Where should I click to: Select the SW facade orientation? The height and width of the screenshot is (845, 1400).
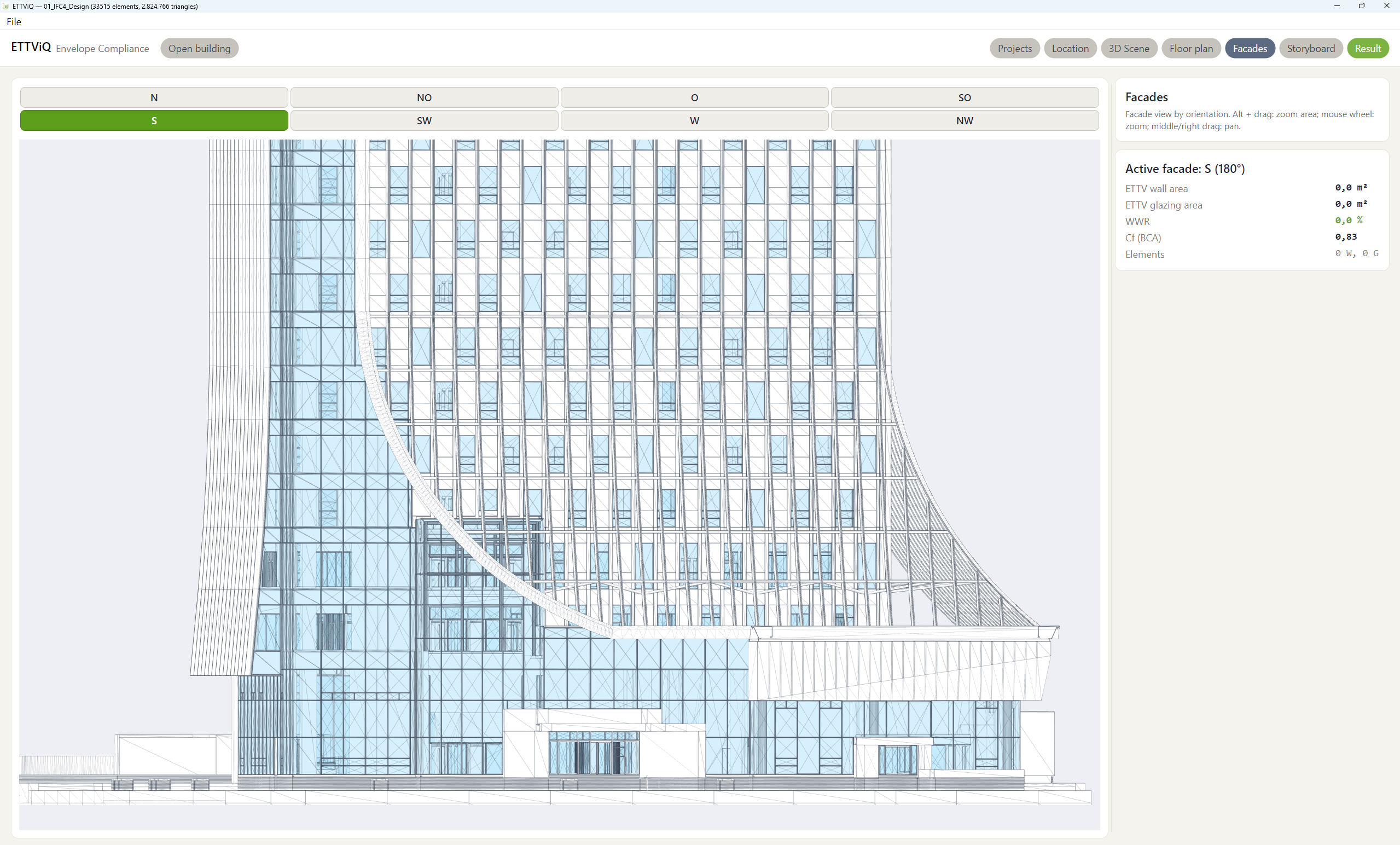tap(424, 120)
